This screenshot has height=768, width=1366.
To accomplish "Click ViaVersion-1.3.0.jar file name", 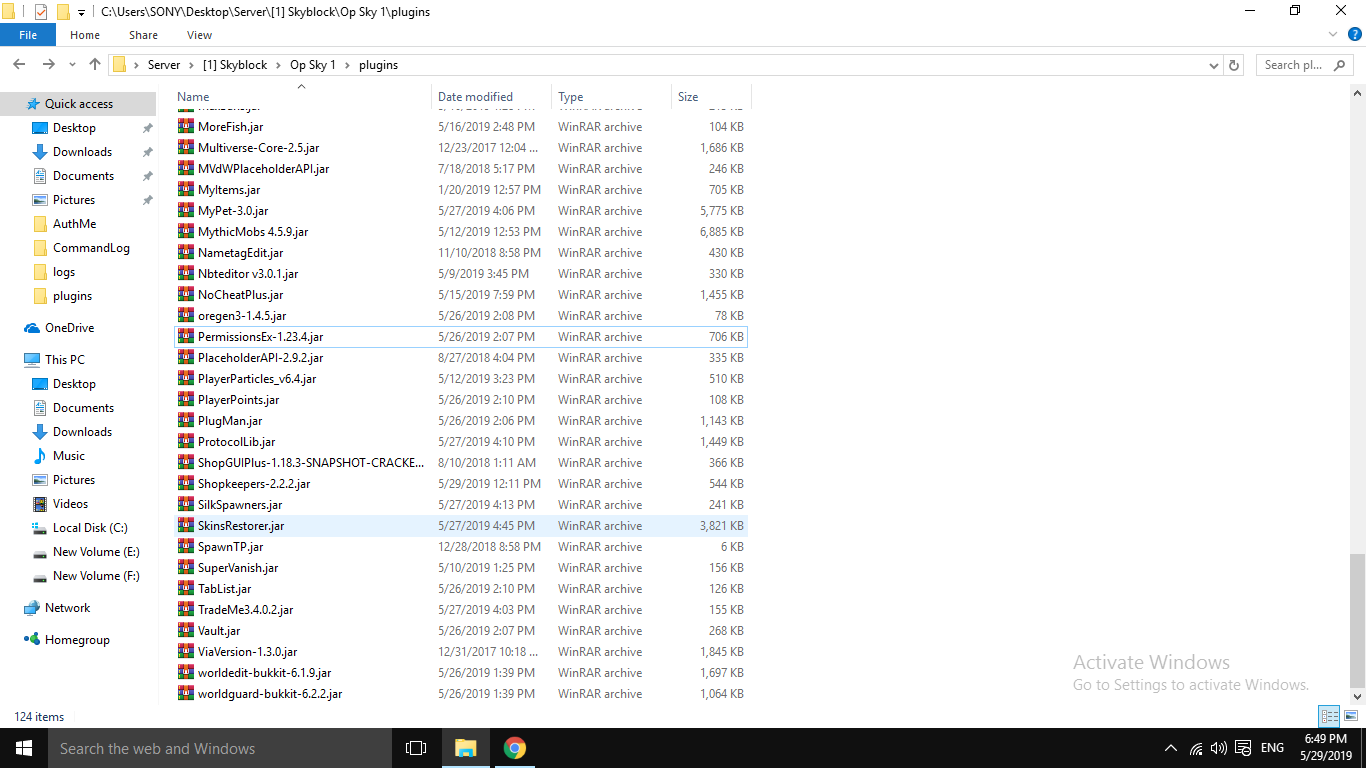I will [247, 652].
